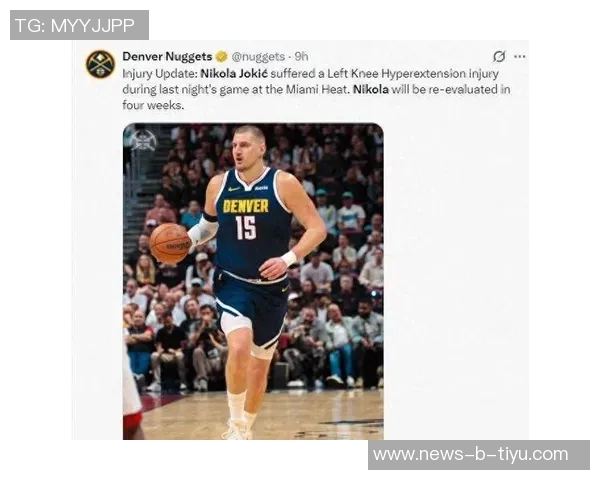Open the Denver Nuggets account name

click(x=167, y=57)
